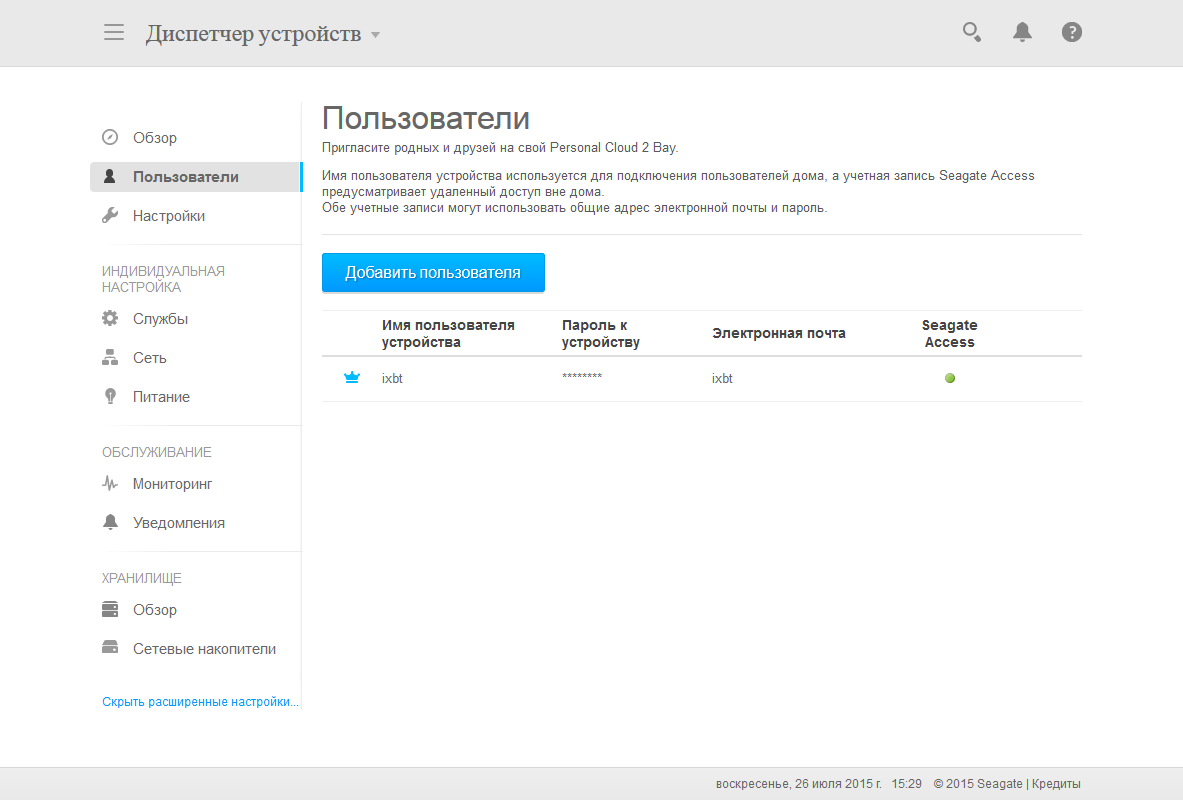This screenshot has height=800, width=1183.
Task: Click the Пароль к устройству column header
Action: click(x=601, y=334)
